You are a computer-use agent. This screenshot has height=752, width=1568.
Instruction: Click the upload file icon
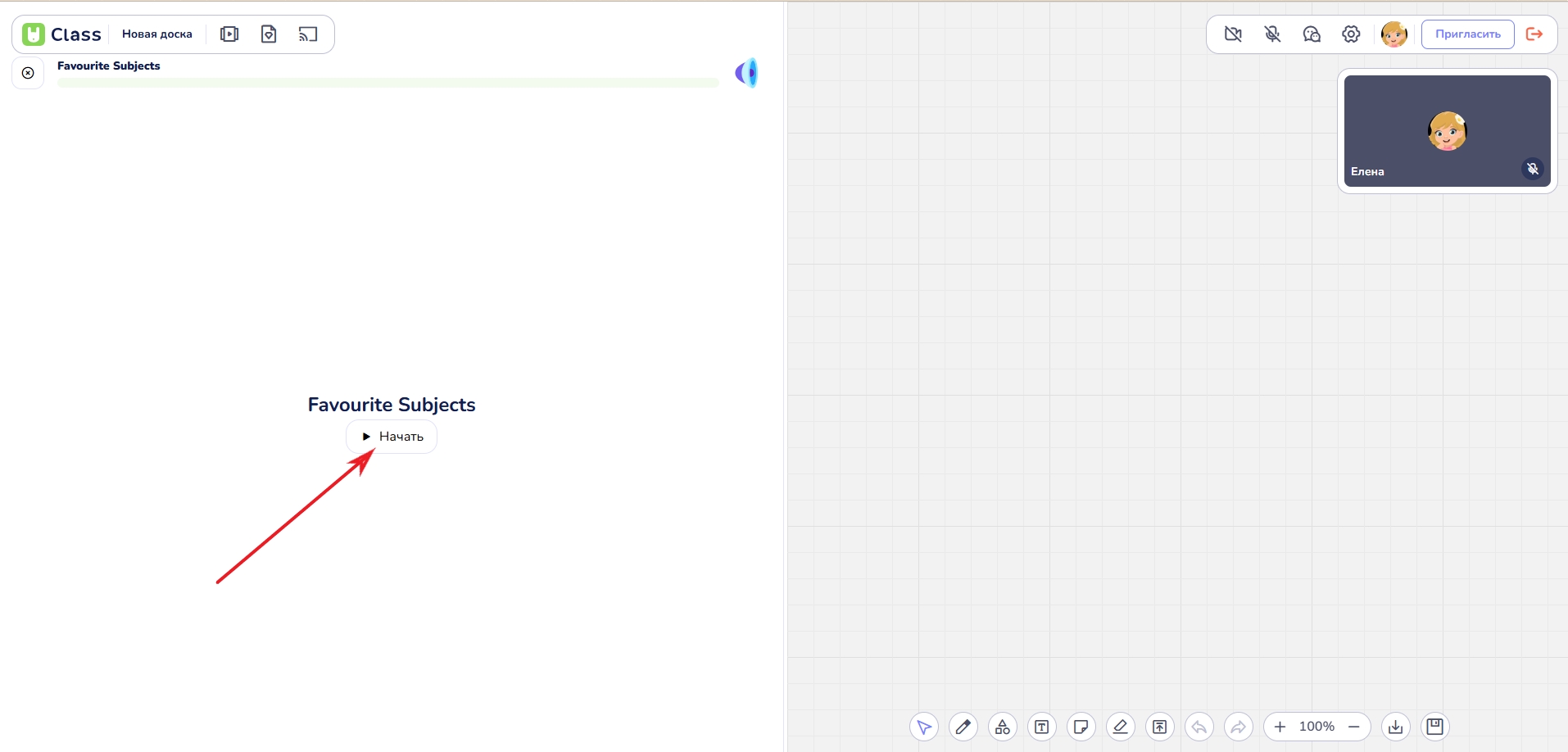pos(1159,727)
